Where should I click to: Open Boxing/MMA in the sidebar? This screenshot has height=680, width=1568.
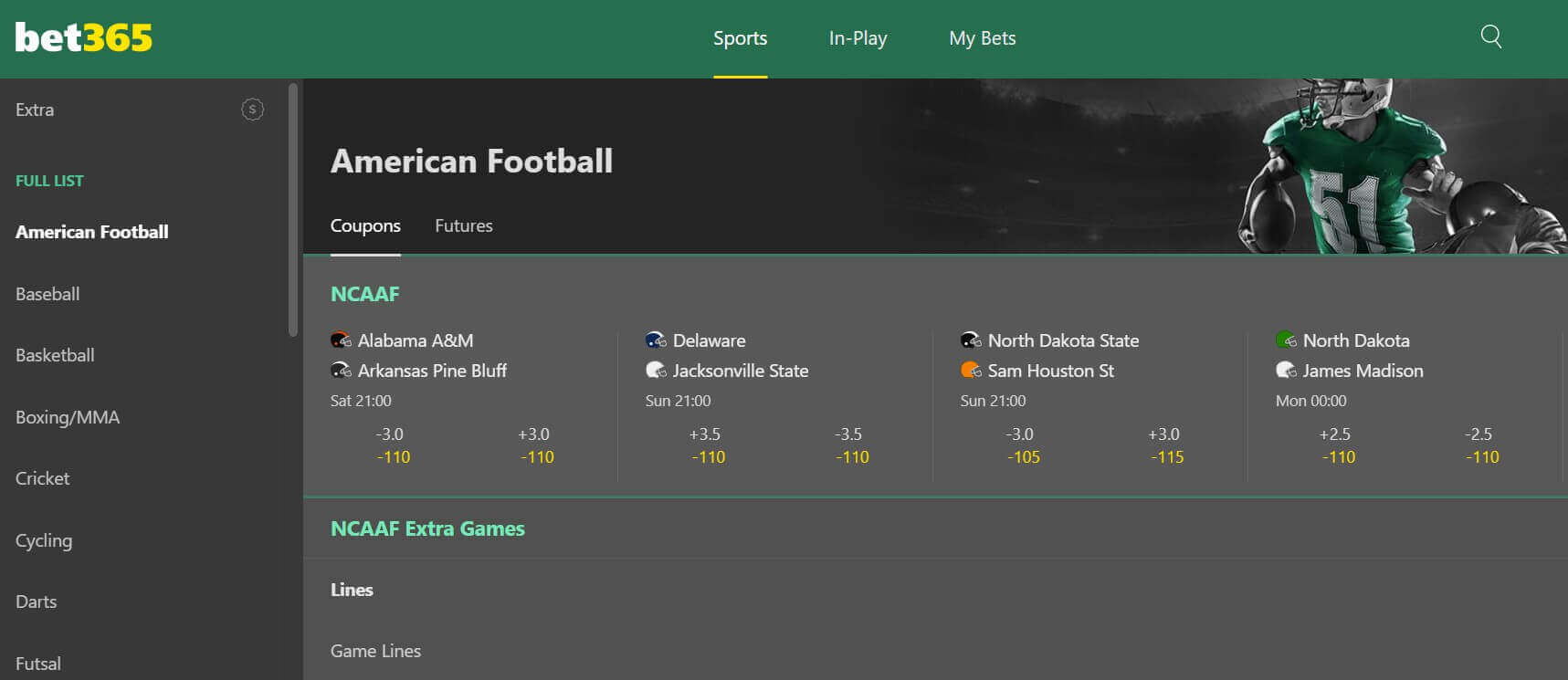pyautogui.click(x=68, y=417)
